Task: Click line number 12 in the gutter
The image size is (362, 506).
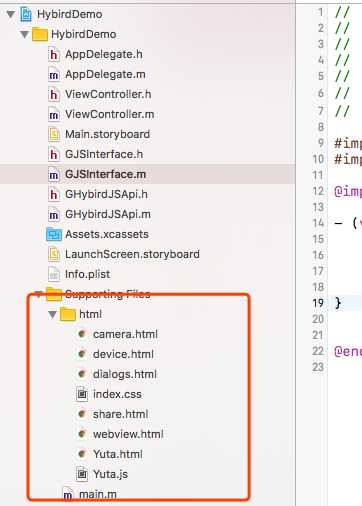Action: pos(318,191)
